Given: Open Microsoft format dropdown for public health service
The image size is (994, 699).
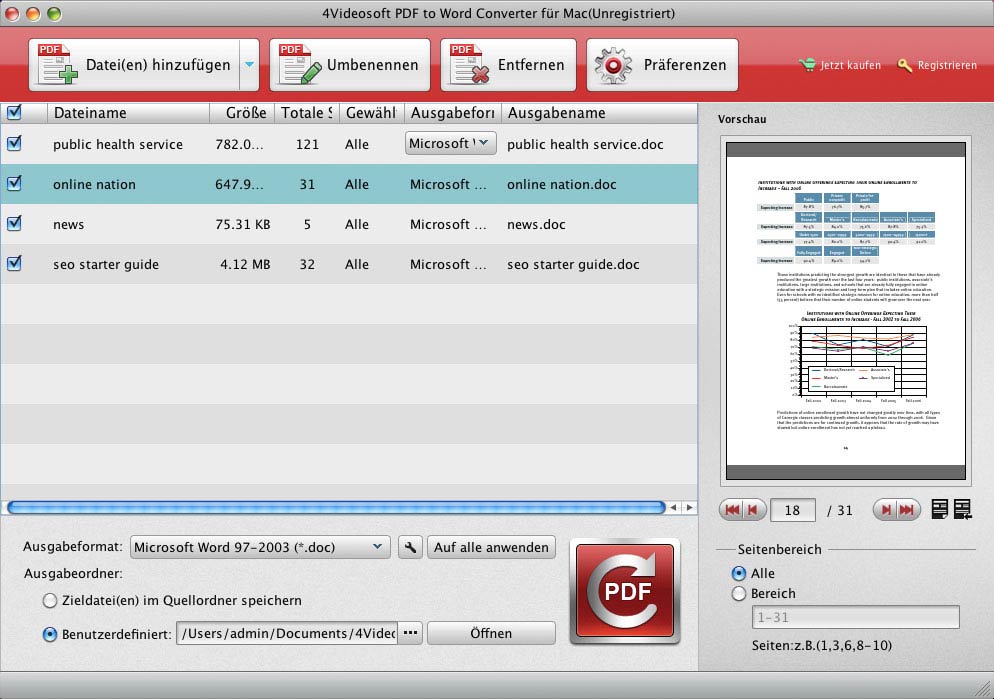Looking at the screenshot, I should coord(450,143).
